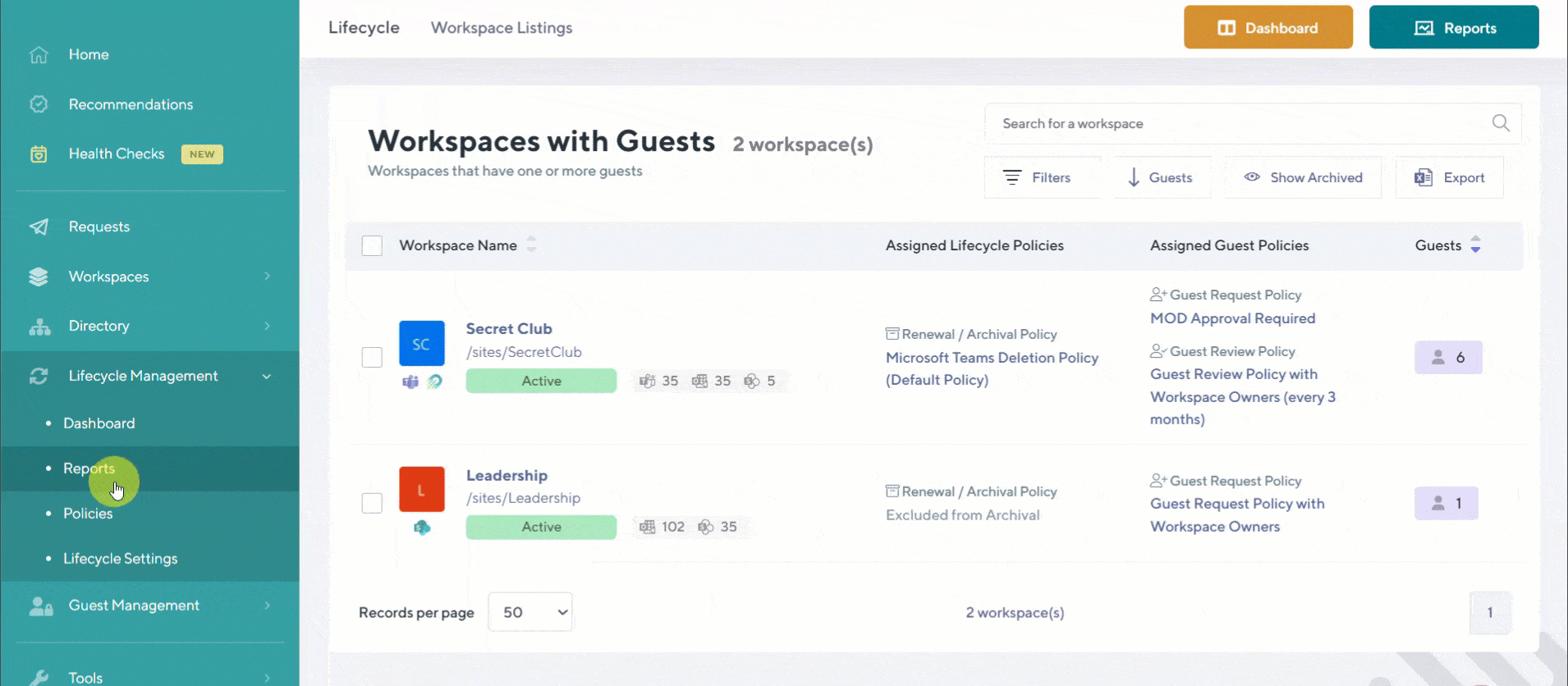Tick the Secret Club row checkbox
The width and height of the screenshot is (1568, 686).
coord(372,357)
